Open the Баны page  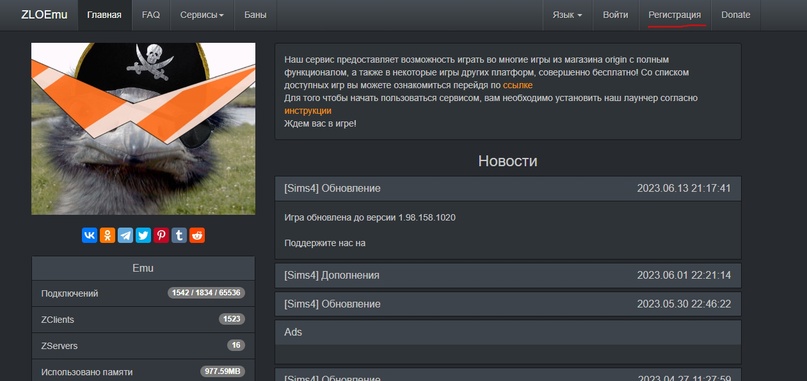(x=255, y=15)
